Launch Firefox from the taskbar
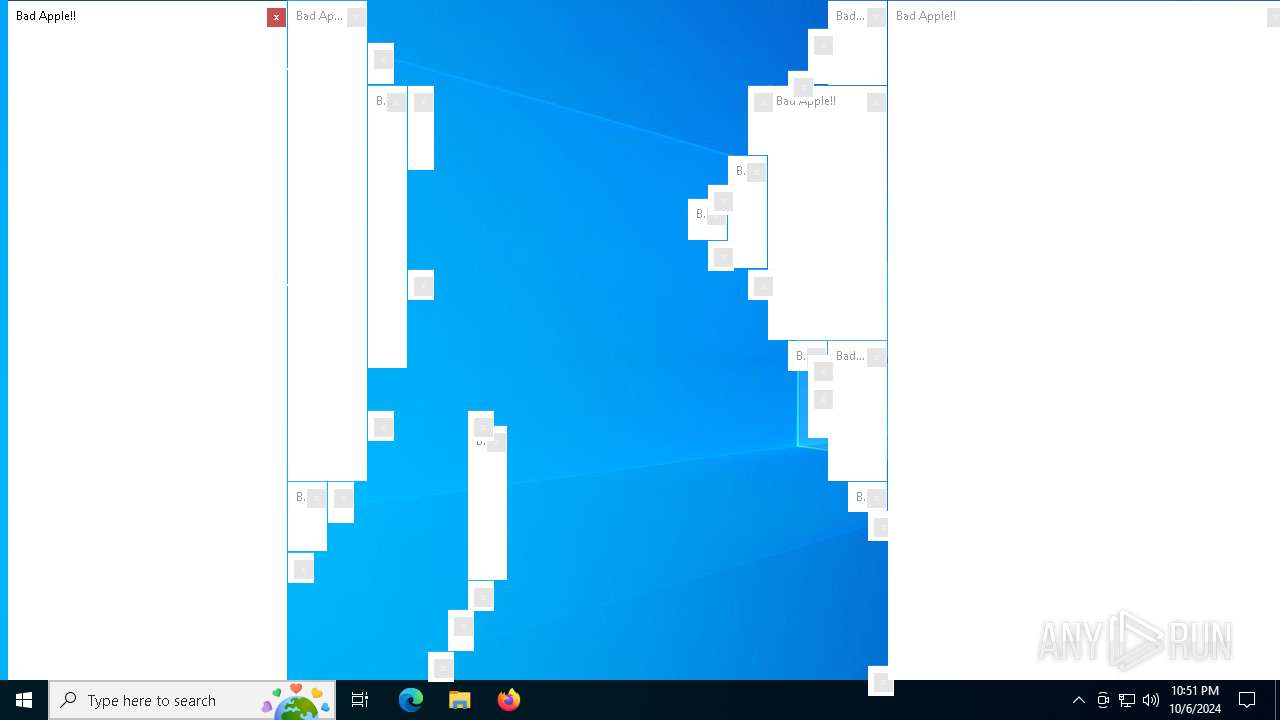The width and height of the screenshot is (1280, 720). (x=509, y=700)
